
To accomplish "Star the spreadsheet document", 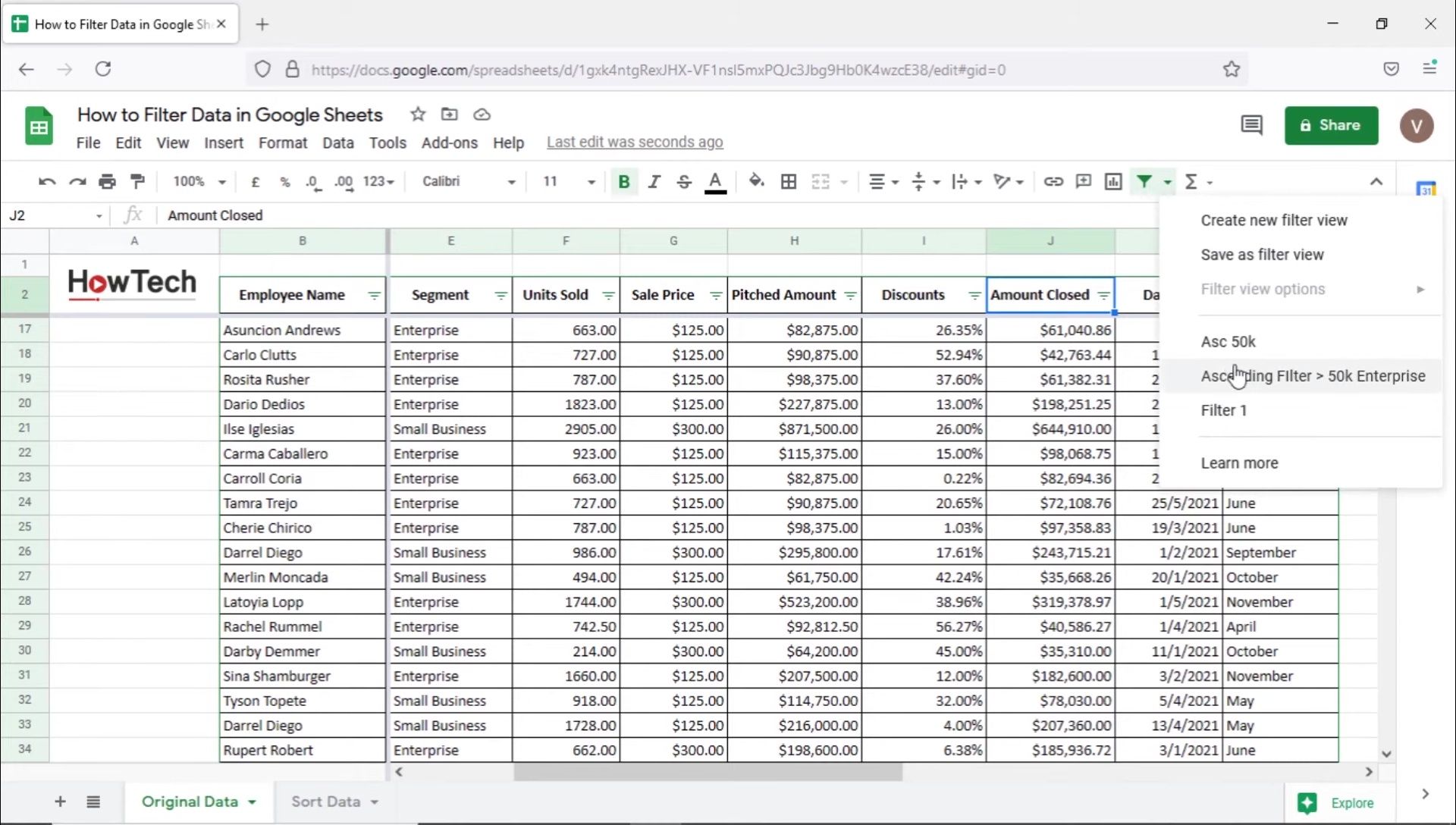I will tap(418, 114).
